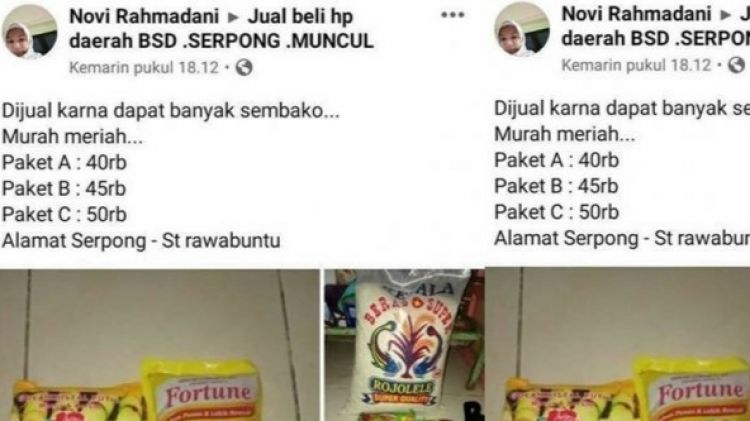Open Novi Rahmadani's avatar in first post

(30, 31)
